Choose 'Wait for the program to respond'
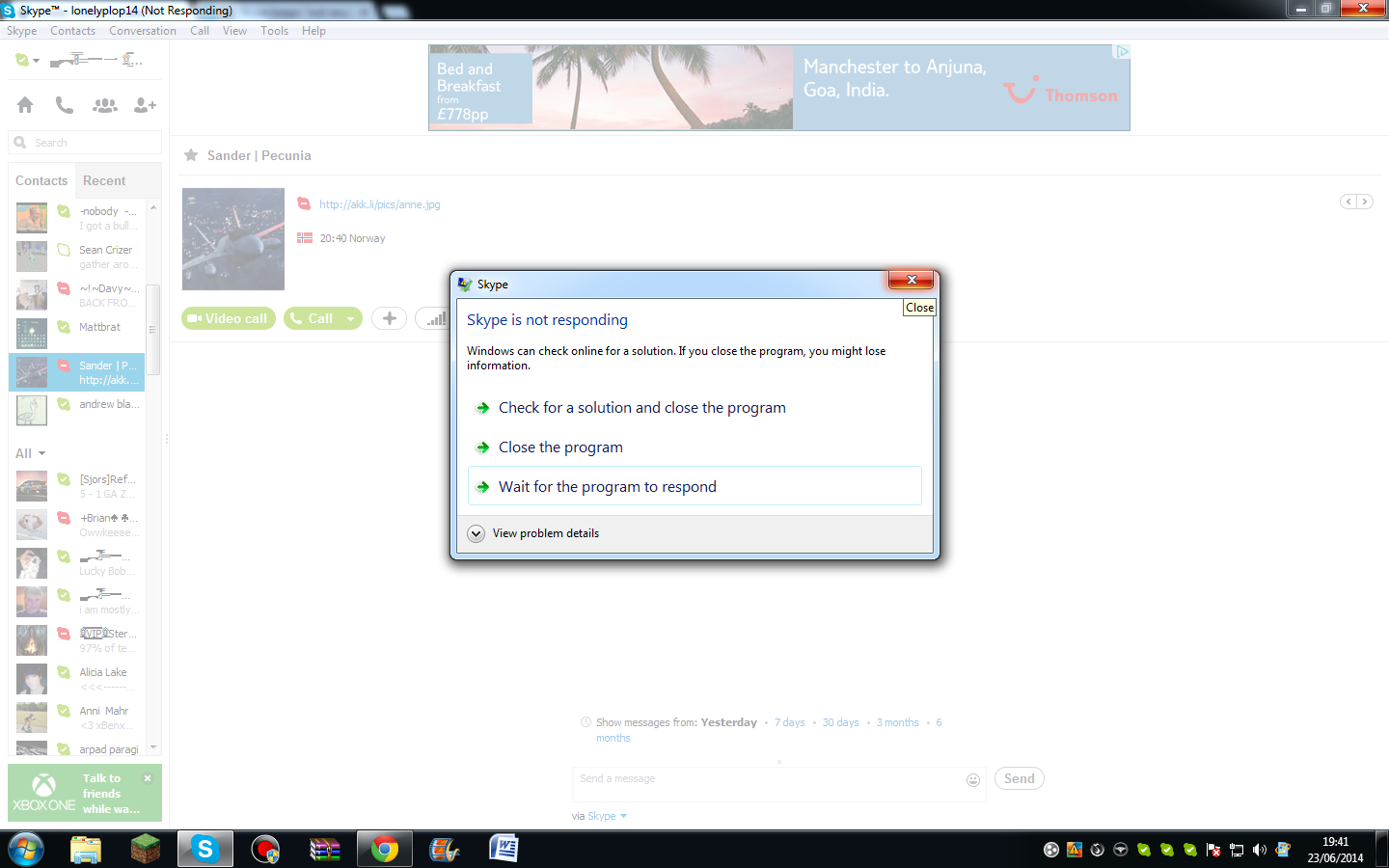1389x868 pixels. 694,486
